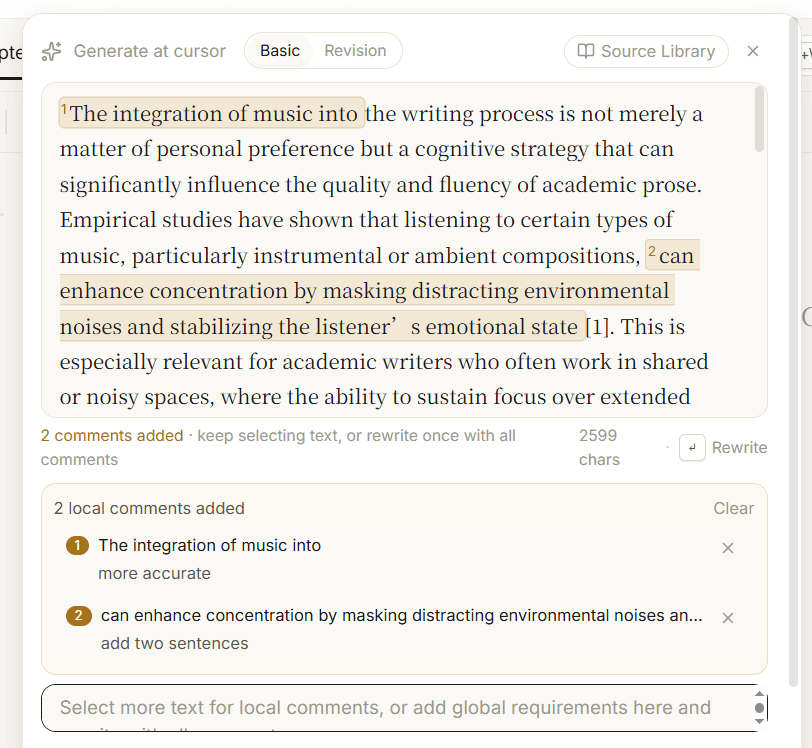Click the citation marker [1] in text
Image resolution: width=812 pixels, height=748 pixels.
(x=597, y=327)
